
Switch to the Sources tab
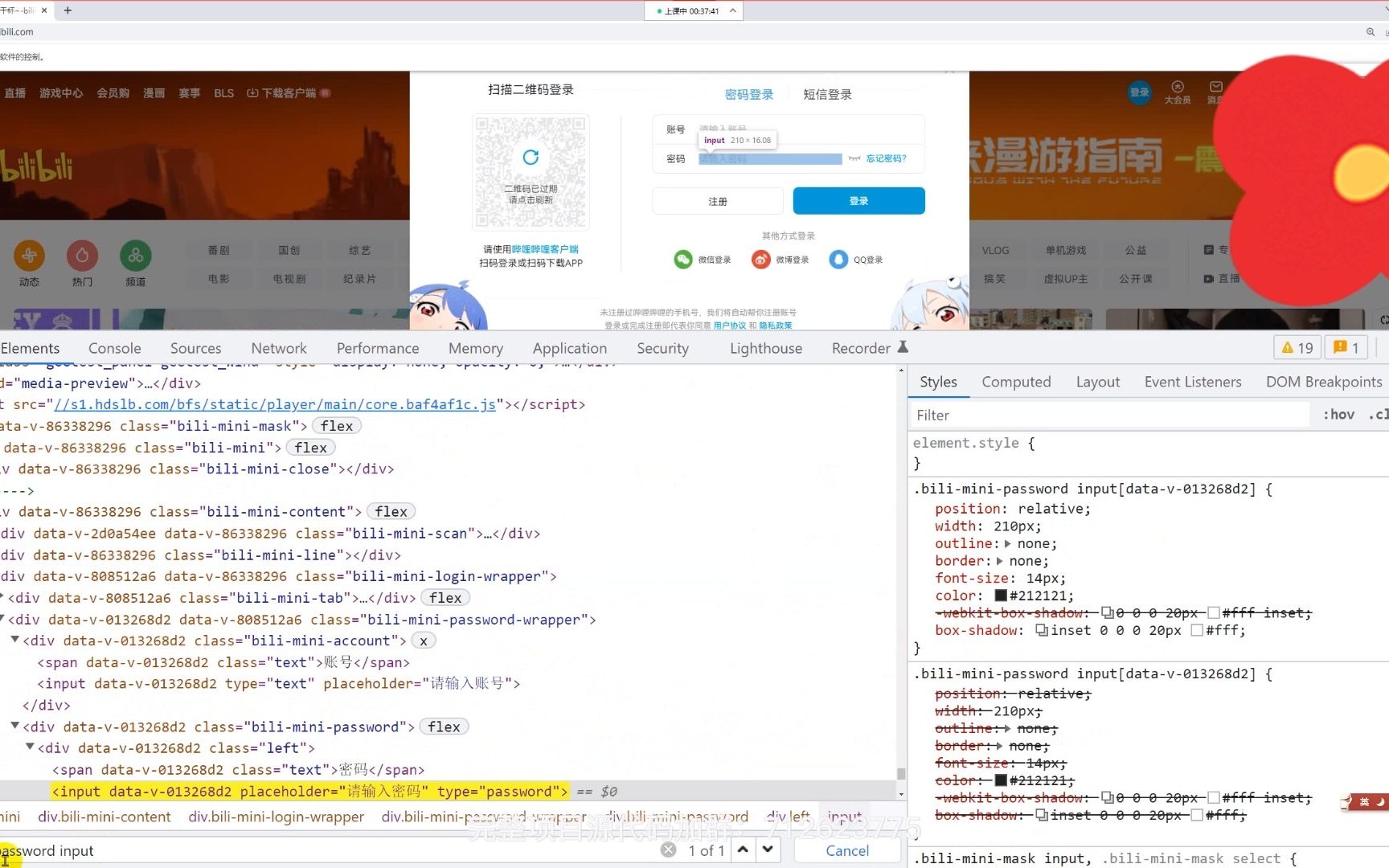[x=195, y=348]
